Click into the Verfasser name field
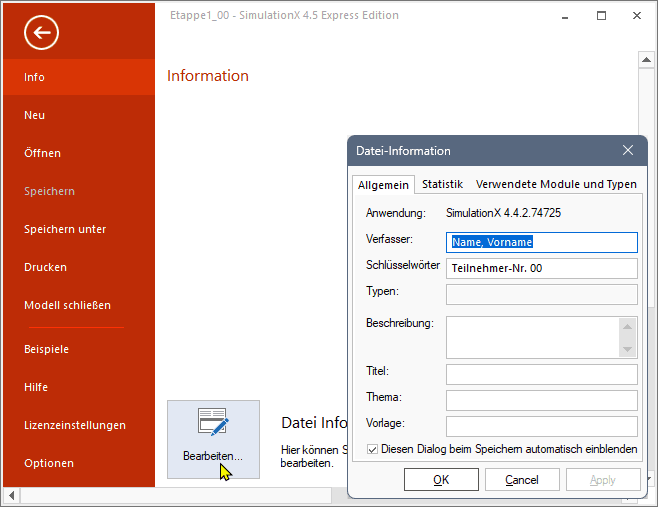The width and height of the screenshot is (658, 507). tap(541, 242)
